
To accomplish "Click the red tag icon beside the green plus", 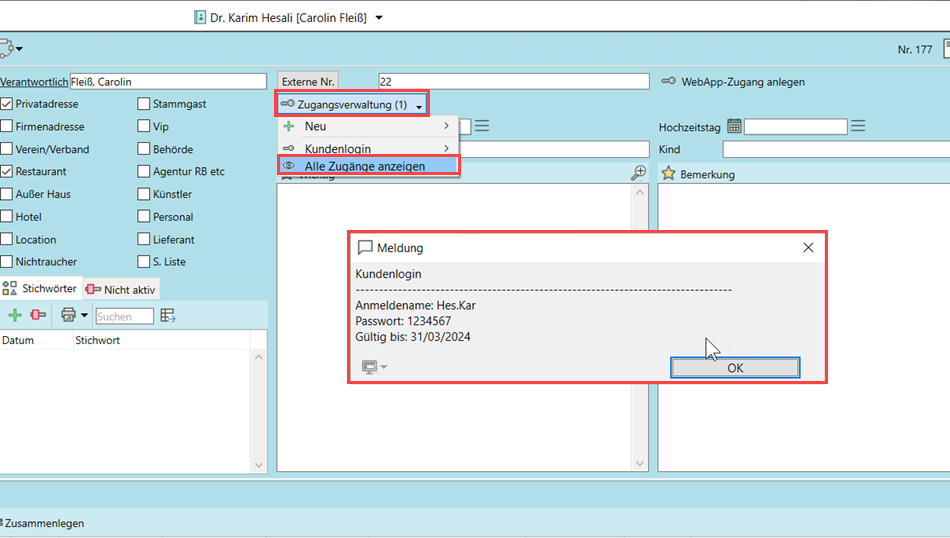I will tap(38, 315).
